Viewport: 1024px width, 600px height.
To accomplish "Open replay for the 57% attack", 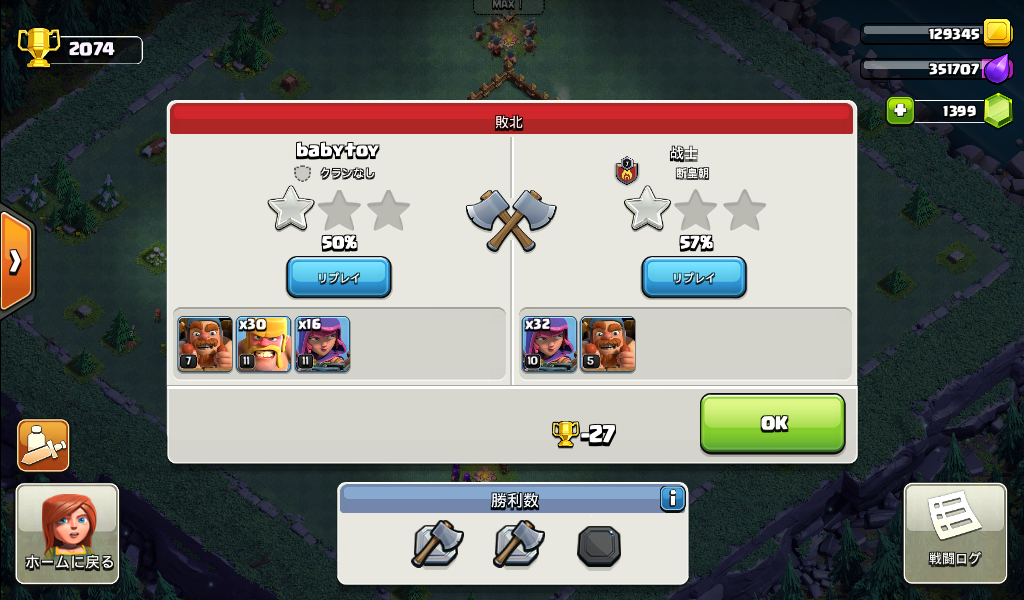I will pos(694,277).
